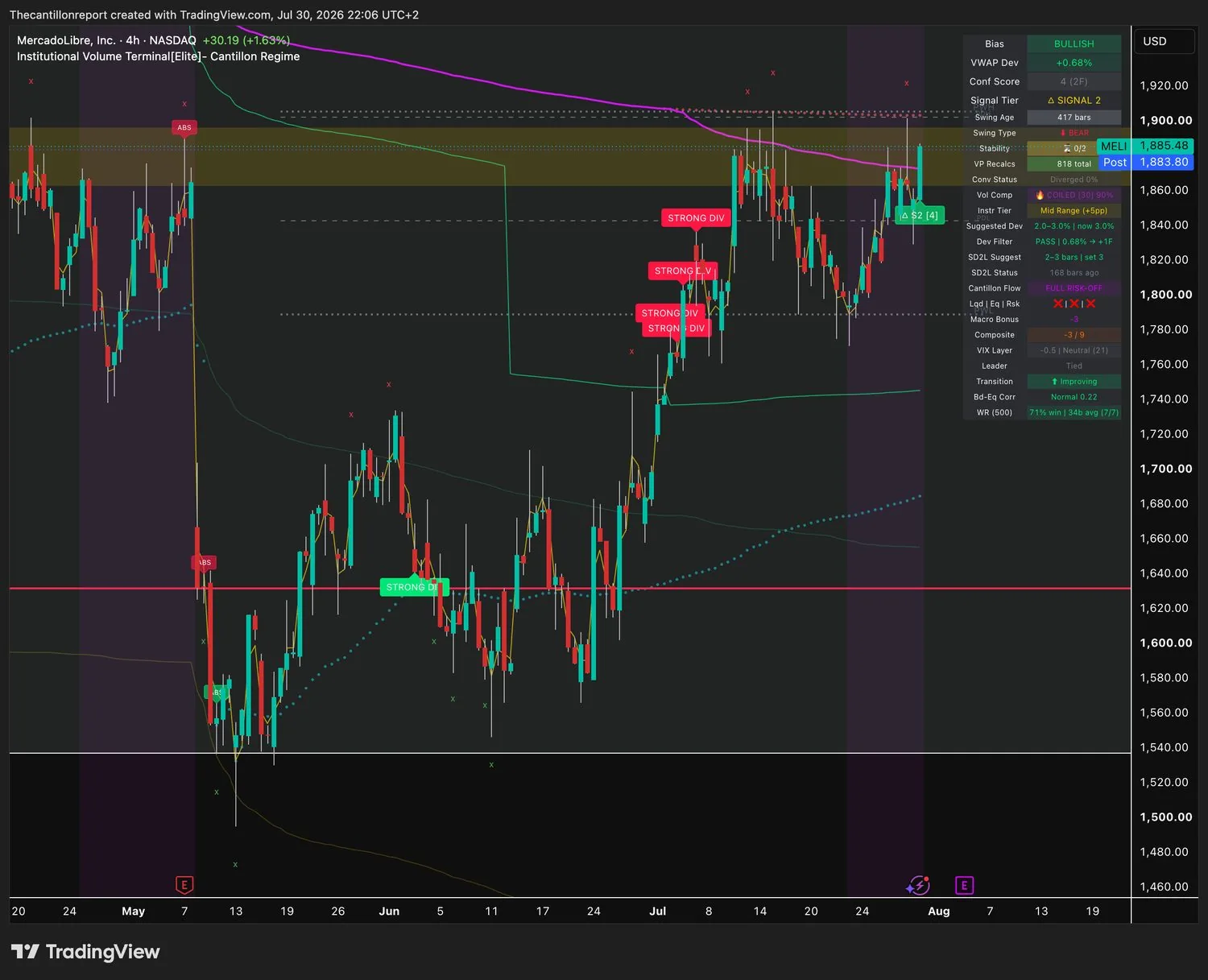Click the Thecantillonreport attribution header text

pyautogui.click(x=214, y=14)
